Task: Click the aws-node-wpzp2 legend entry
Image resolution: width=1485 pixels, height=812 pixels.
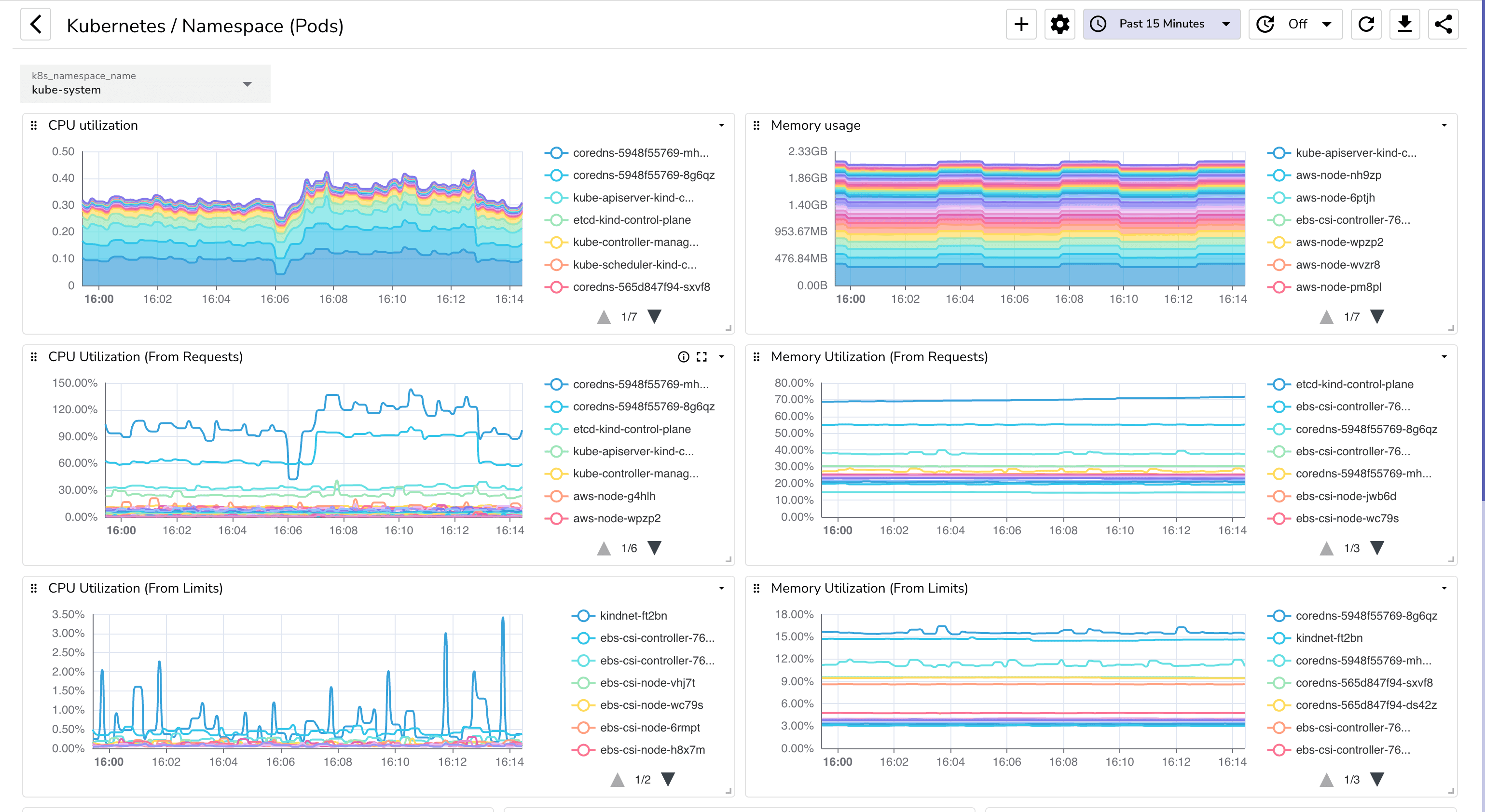Action: pyautogui.click(x=1339, y=242)
